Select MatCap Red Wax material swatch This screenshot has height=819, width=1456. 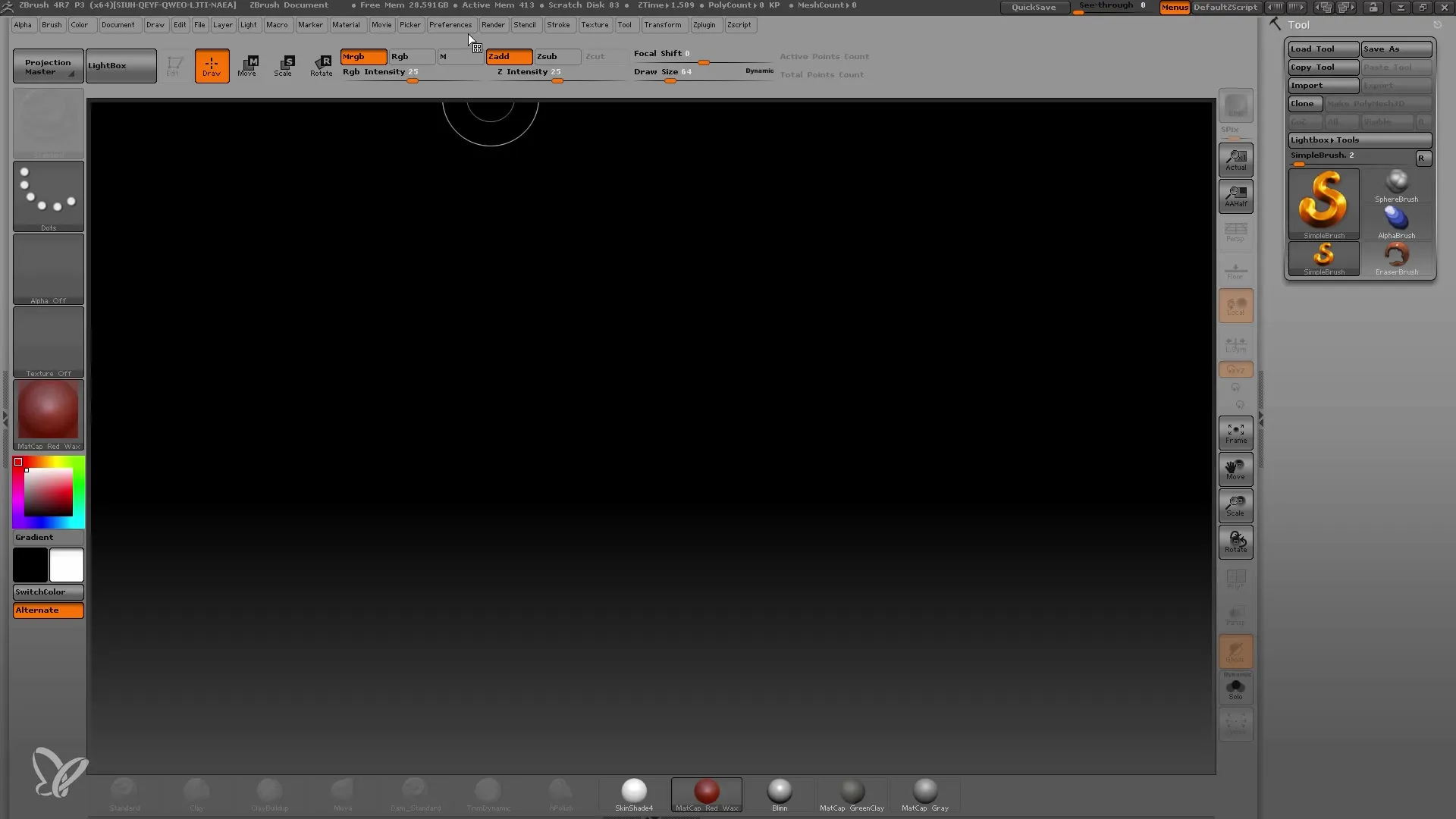[707, 792]
